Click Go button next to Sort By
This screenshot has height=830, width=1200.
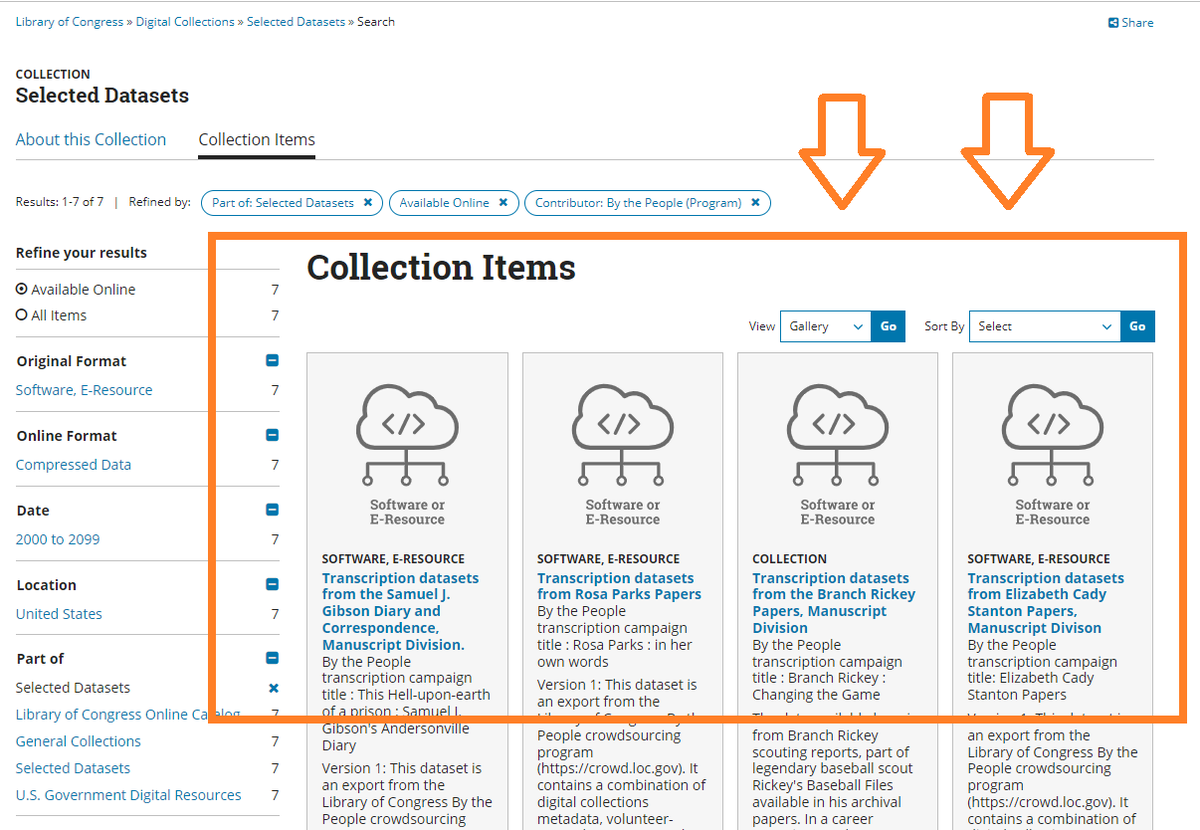(x=1137, y=326)
